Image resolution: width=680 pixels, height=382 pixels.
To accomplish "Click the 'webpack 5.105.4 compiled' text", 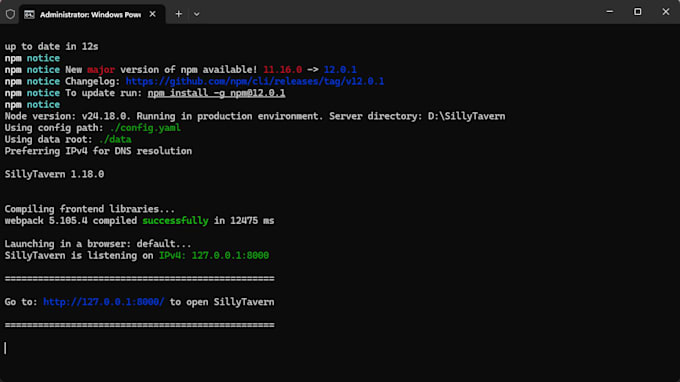I will pyautogui.click(x=71, y=221).
